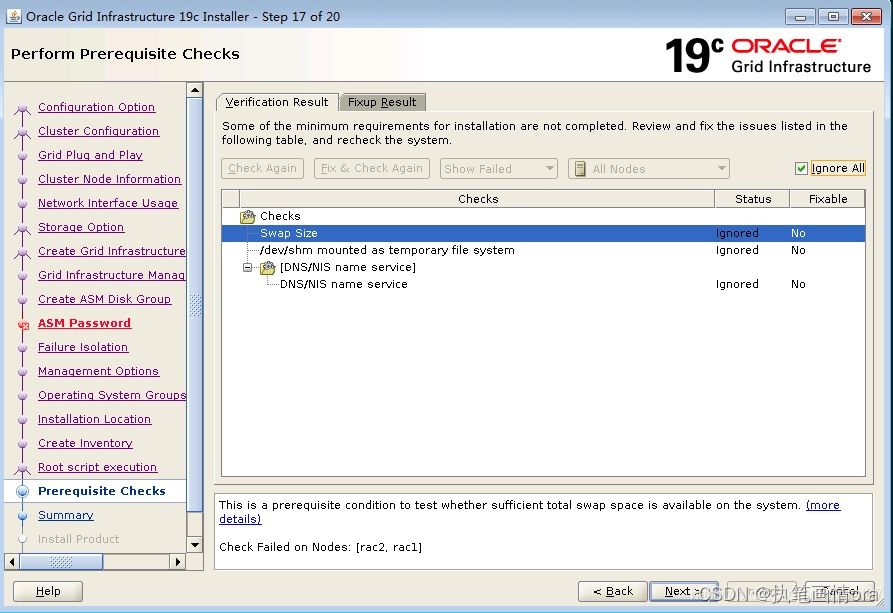Select the Verification Result tab
This screenshot has width=893, height=613.
277,101
